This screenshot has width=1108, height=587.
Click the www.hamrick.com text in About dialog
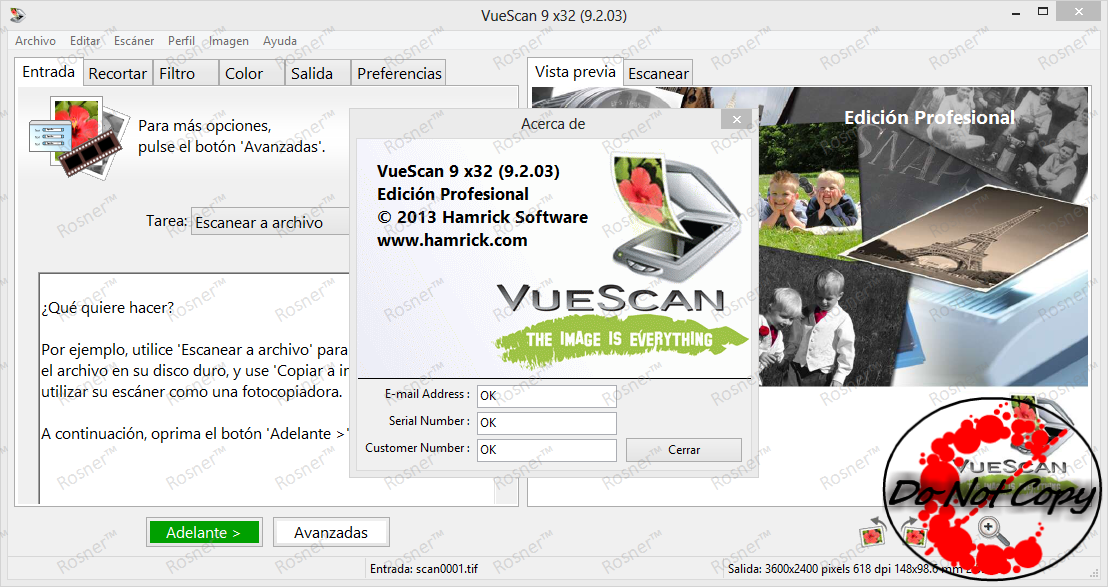[452, 240]
